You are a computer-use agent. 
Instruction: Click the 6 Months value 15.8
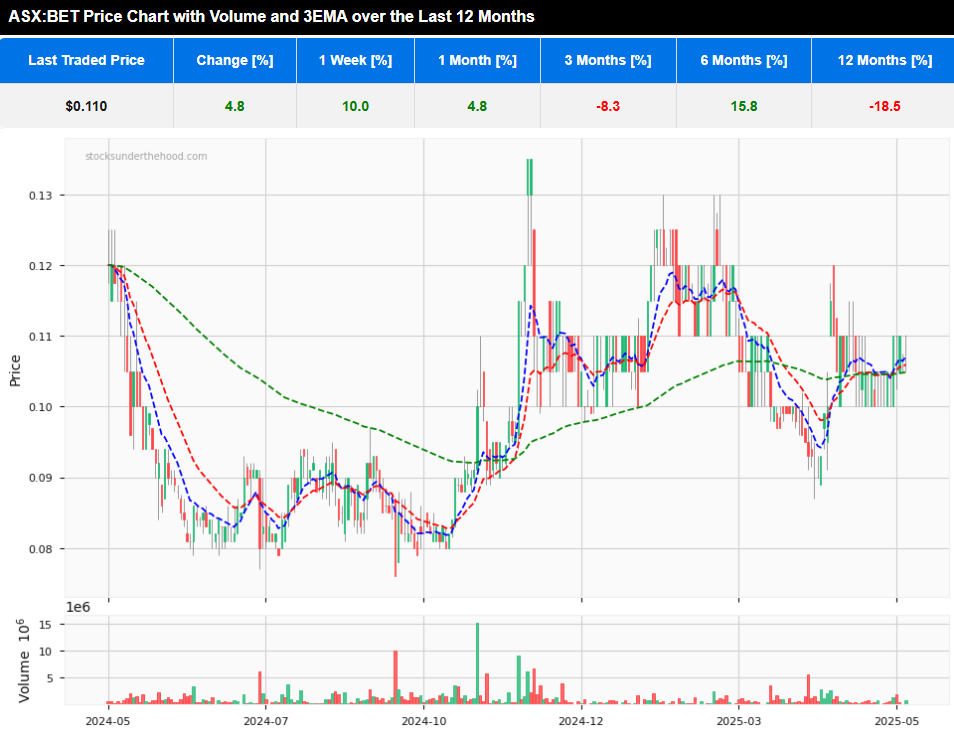coord(743,106)
